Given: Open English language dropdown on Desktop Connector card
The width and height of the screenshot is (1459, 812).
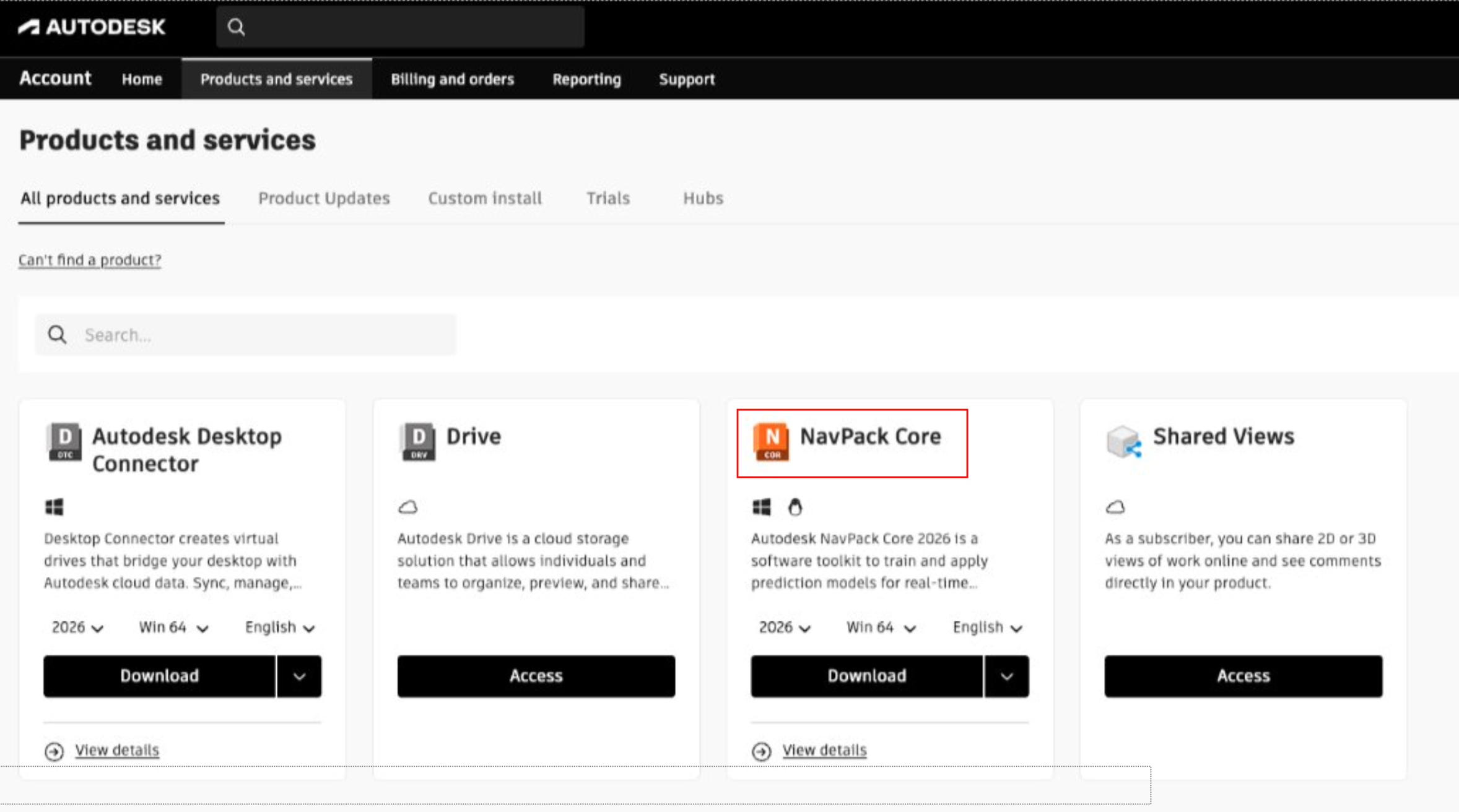Looking at the screenshot, I should 280,628.
